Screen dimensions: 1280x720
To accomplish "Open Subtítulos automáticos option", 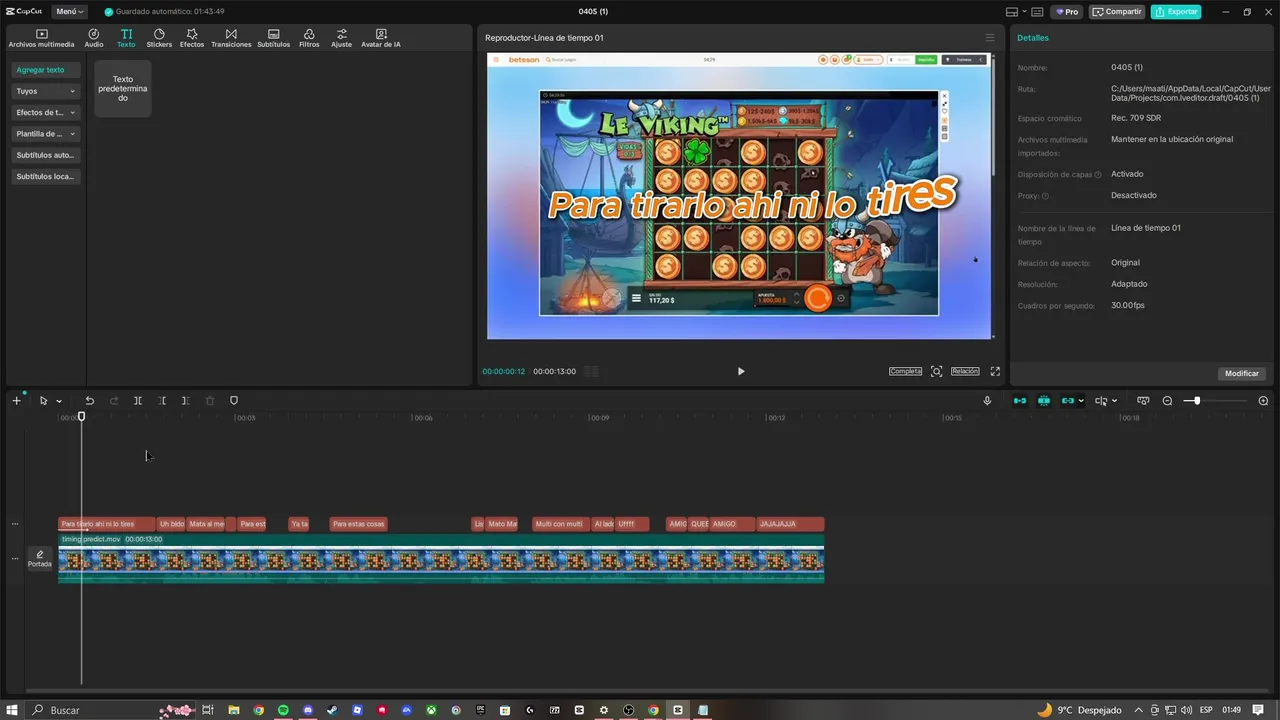I will [46, 155].
